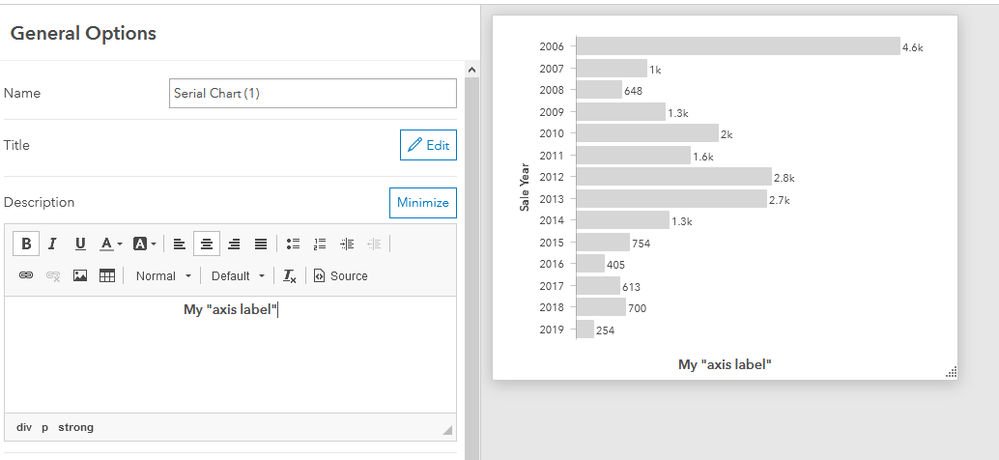Justify the description text
Image resolution: width=999 pixels, height=460 pixels.
click(260, 243)
